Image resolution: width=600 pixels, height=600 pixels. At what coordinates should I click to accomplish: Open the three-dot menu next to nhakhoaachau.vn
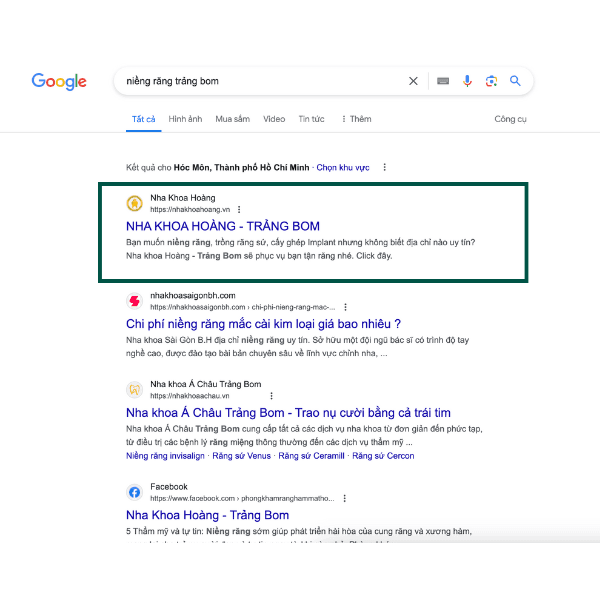click(271, 396)
